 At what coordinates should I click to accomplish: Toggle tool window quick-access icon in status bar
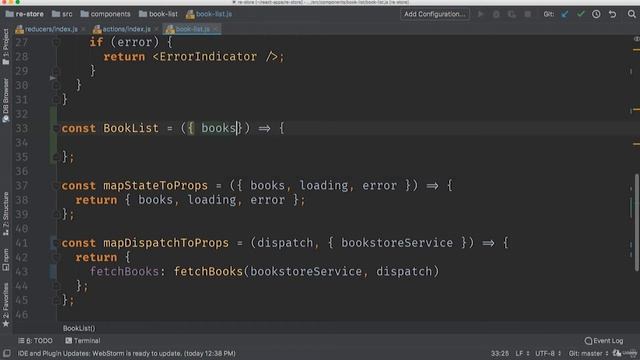click(7, 353)
